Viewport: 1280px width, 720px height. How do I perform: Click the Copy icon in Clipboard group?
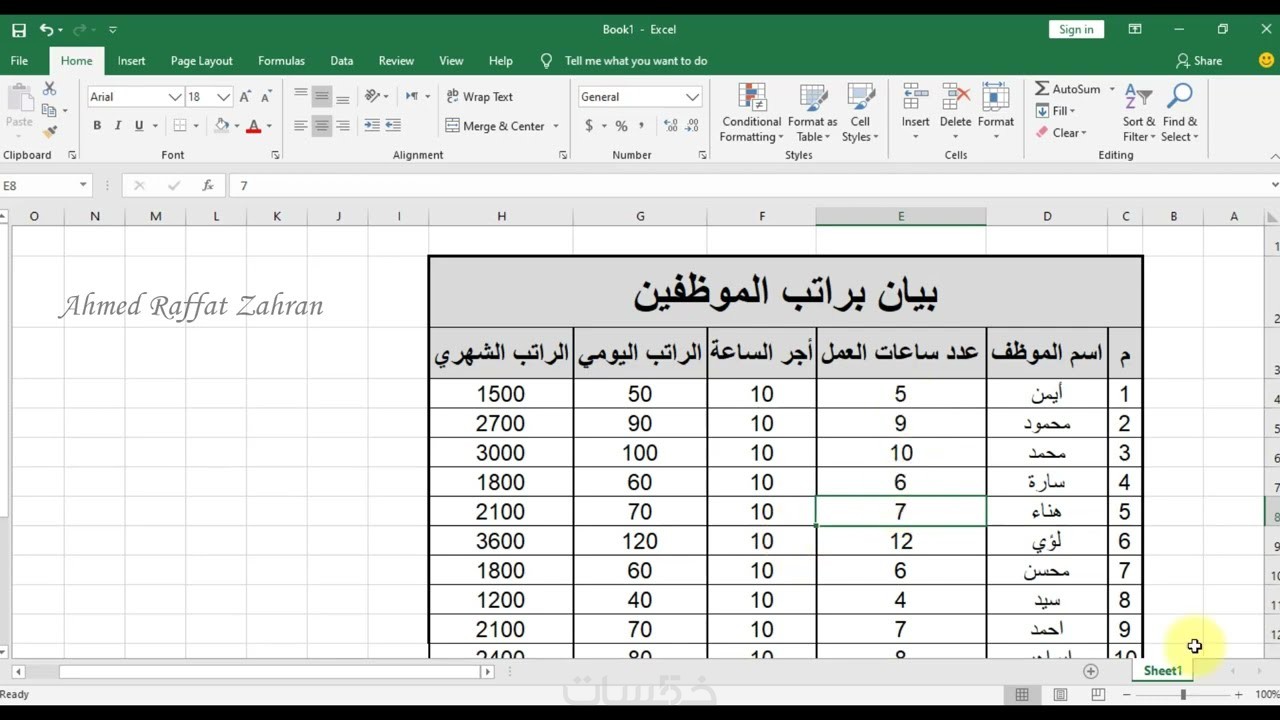[x=49, y=110]
